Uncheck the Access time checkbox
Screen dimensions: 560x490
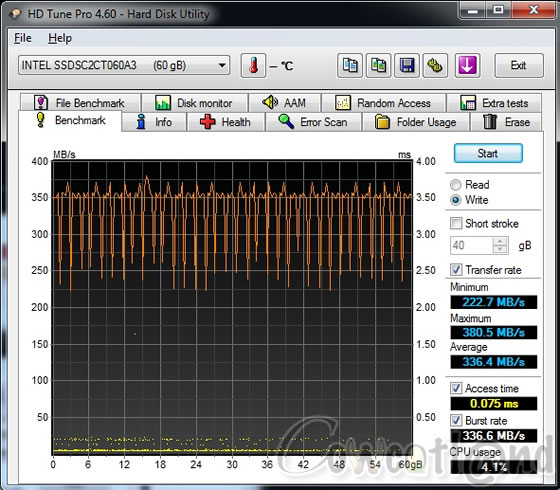(x=456, y=388)
